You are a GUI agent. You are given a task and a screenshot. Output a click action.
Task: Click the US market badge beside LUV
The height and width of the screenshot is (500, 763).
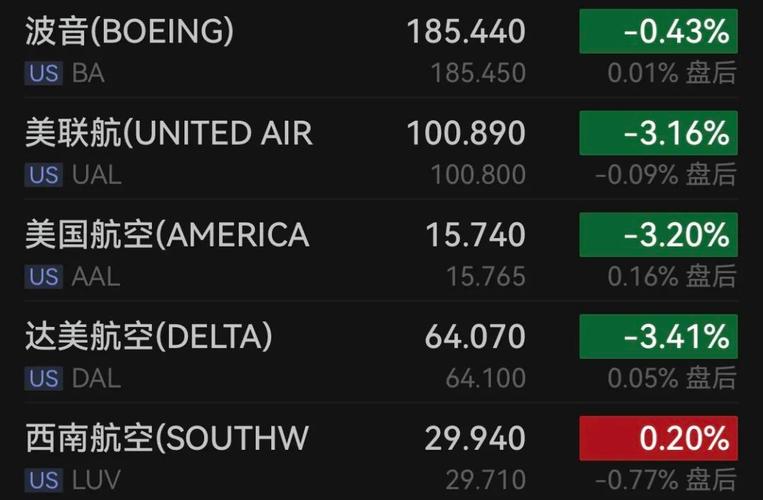click(44, 480)
